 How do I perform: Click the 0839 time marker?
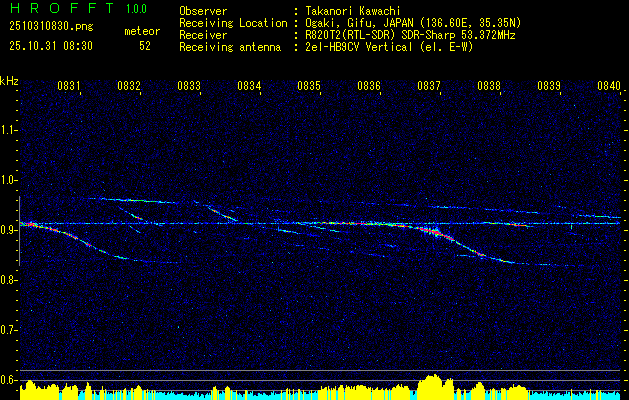click(x=549, y=85)
